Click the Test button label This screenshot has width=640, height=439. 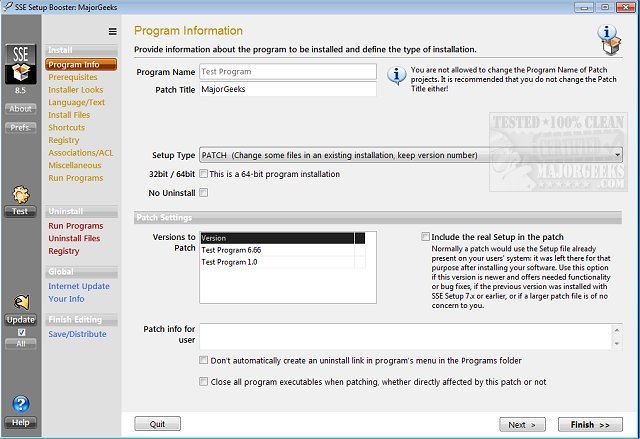tap(20, 211)
